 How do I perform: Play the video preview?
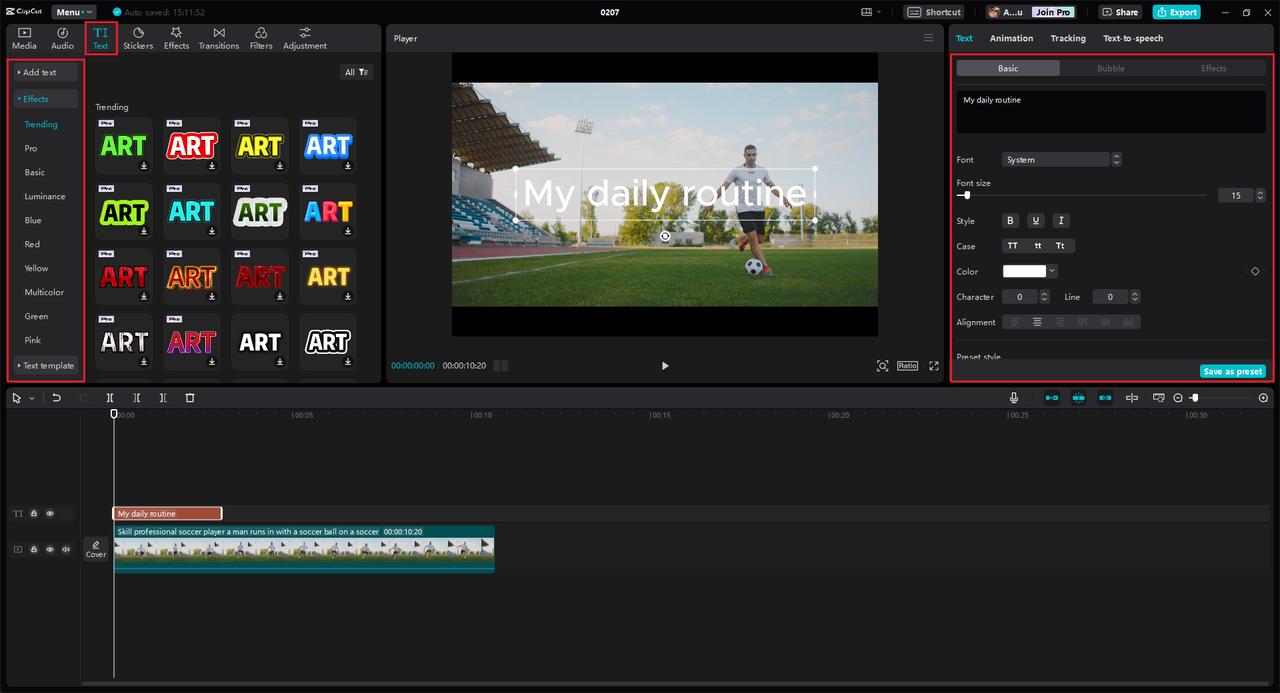click(665, 366)
